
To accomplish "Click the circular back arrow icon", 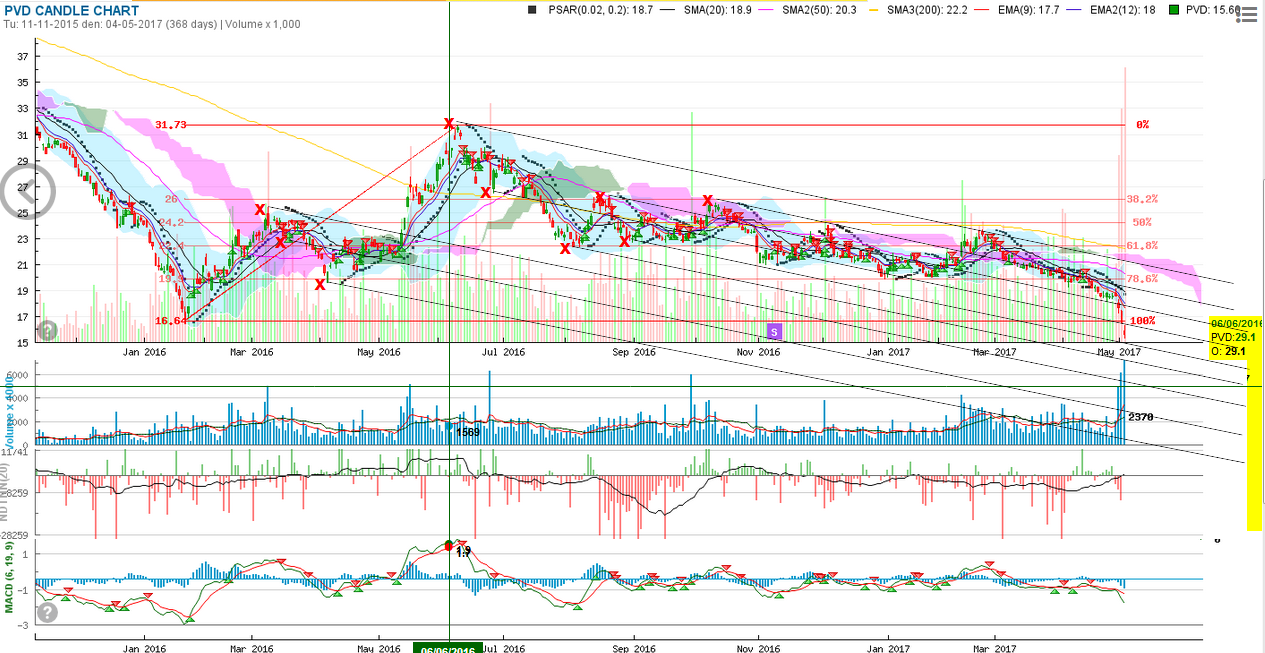I will coord(27,193).
